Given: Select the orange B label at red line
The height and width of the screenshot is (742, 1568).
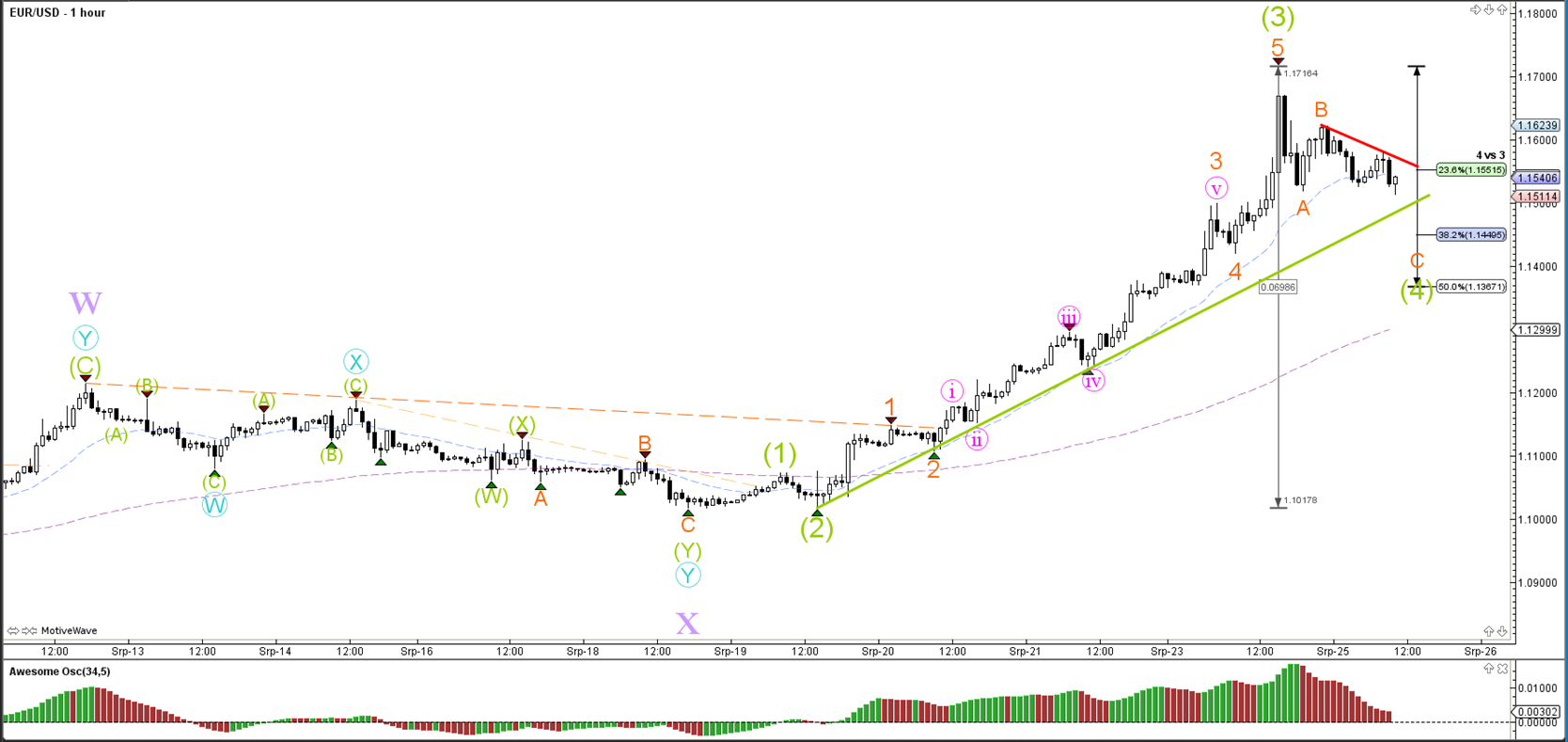Looking at the screenshot, I should point(1321,110).
